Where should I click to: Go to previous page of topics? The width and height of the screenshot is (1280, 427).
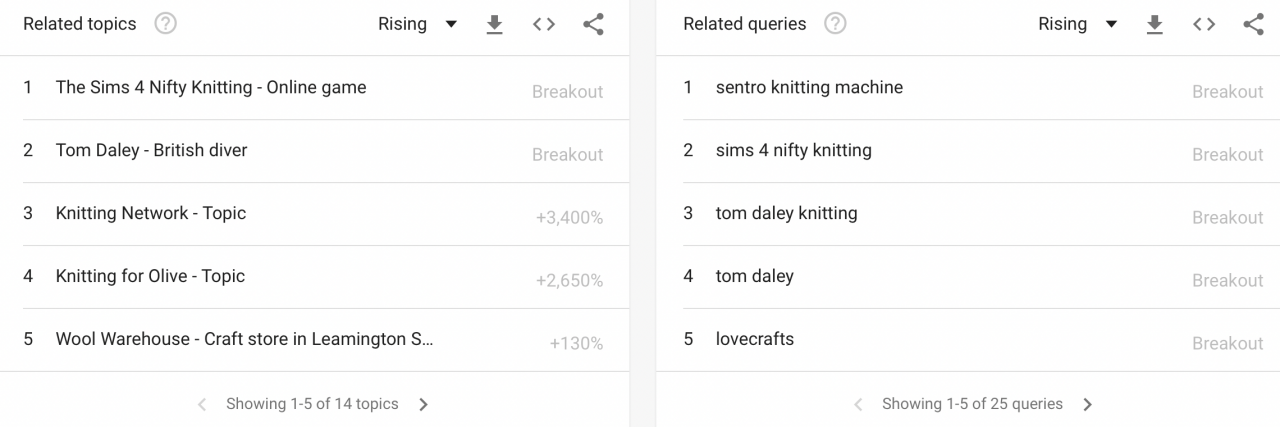(x=202, y=405)
